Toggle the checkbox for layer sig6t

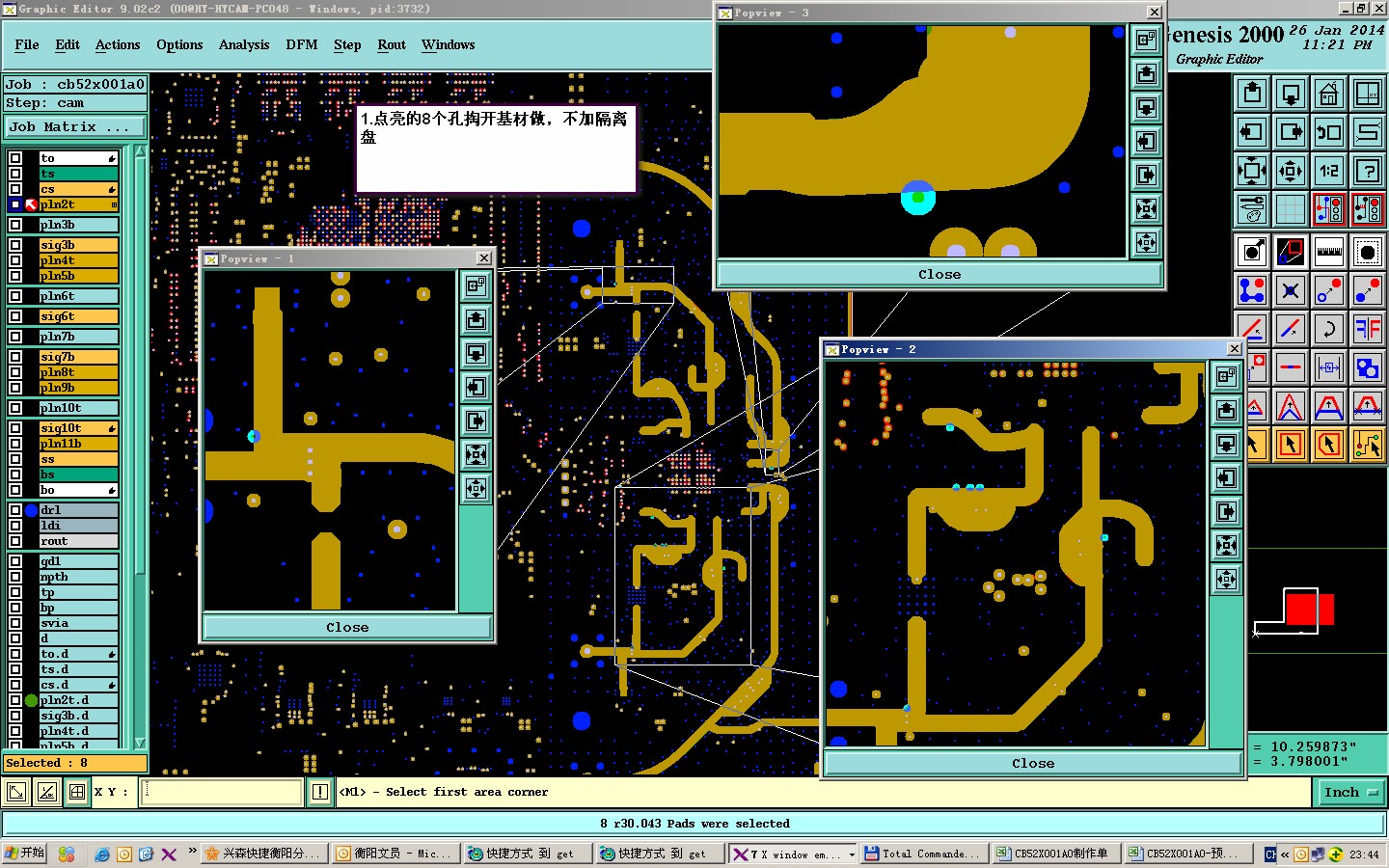point(15,316)
